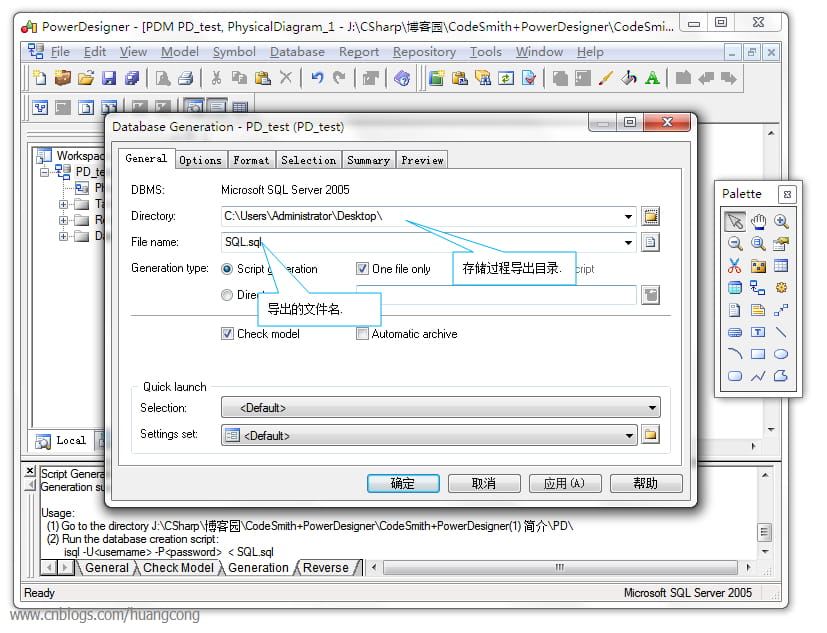This screenshot has height=633, width=827.
Task: Open the Preview tab
Action: pos(422,160)
